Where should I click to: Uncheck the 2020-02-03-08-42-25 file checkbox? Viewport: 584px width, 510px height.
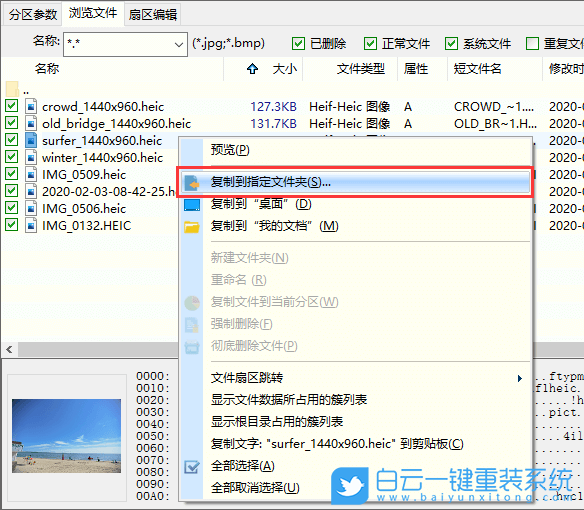[x=12, y=190]
